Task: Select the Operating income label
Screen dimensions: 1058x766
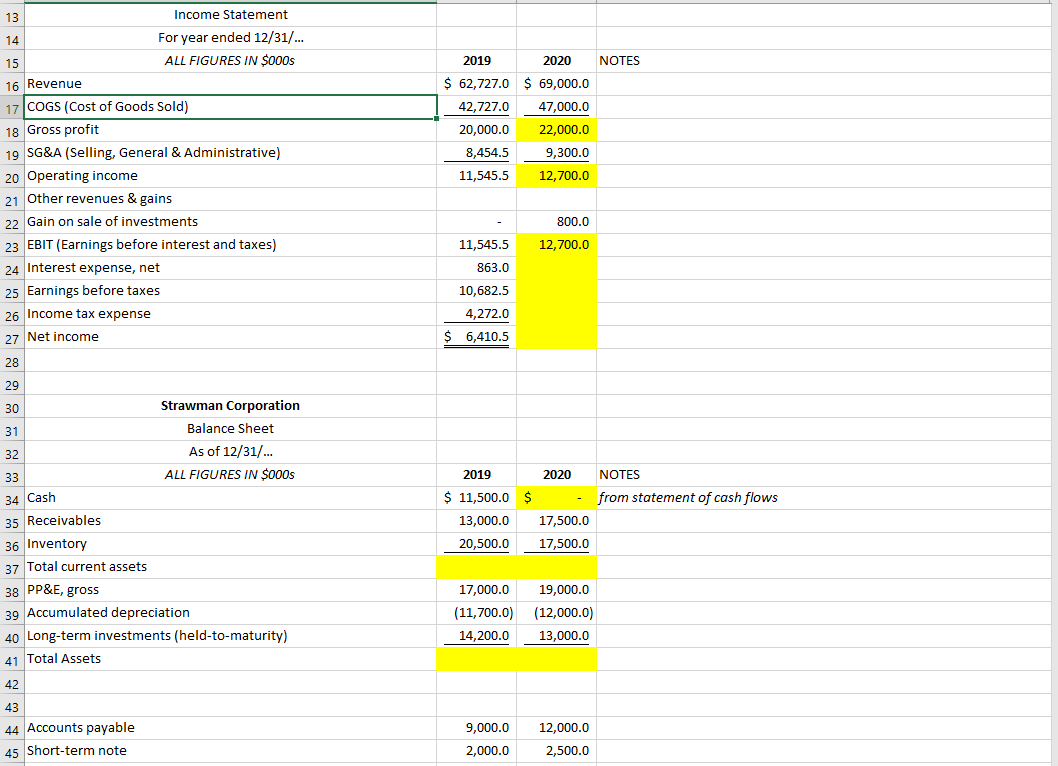Action: (x=82, y=175)
